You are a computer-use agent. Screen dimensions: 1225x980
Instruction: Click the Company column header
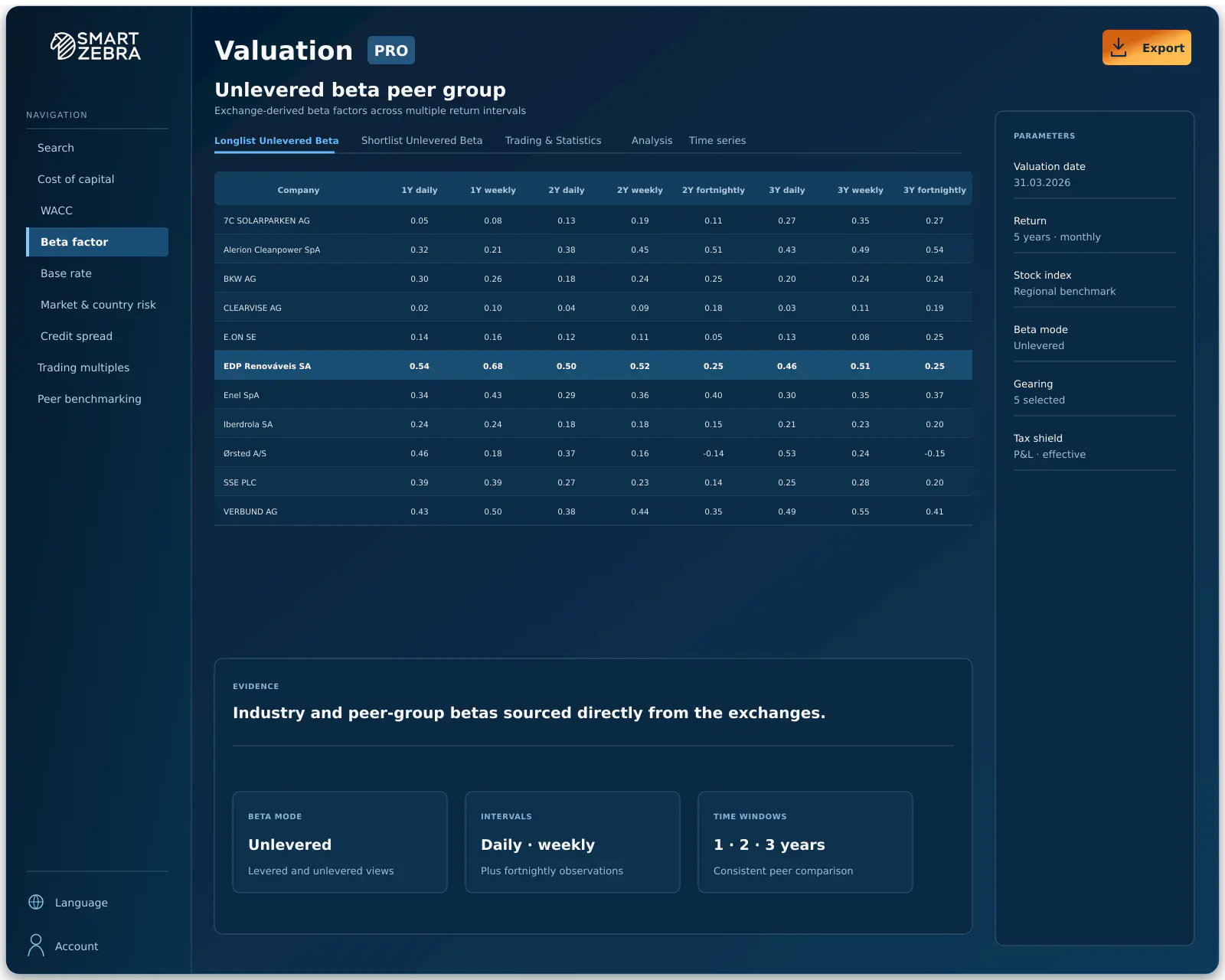pyautogui.click(x=299, y=190)
